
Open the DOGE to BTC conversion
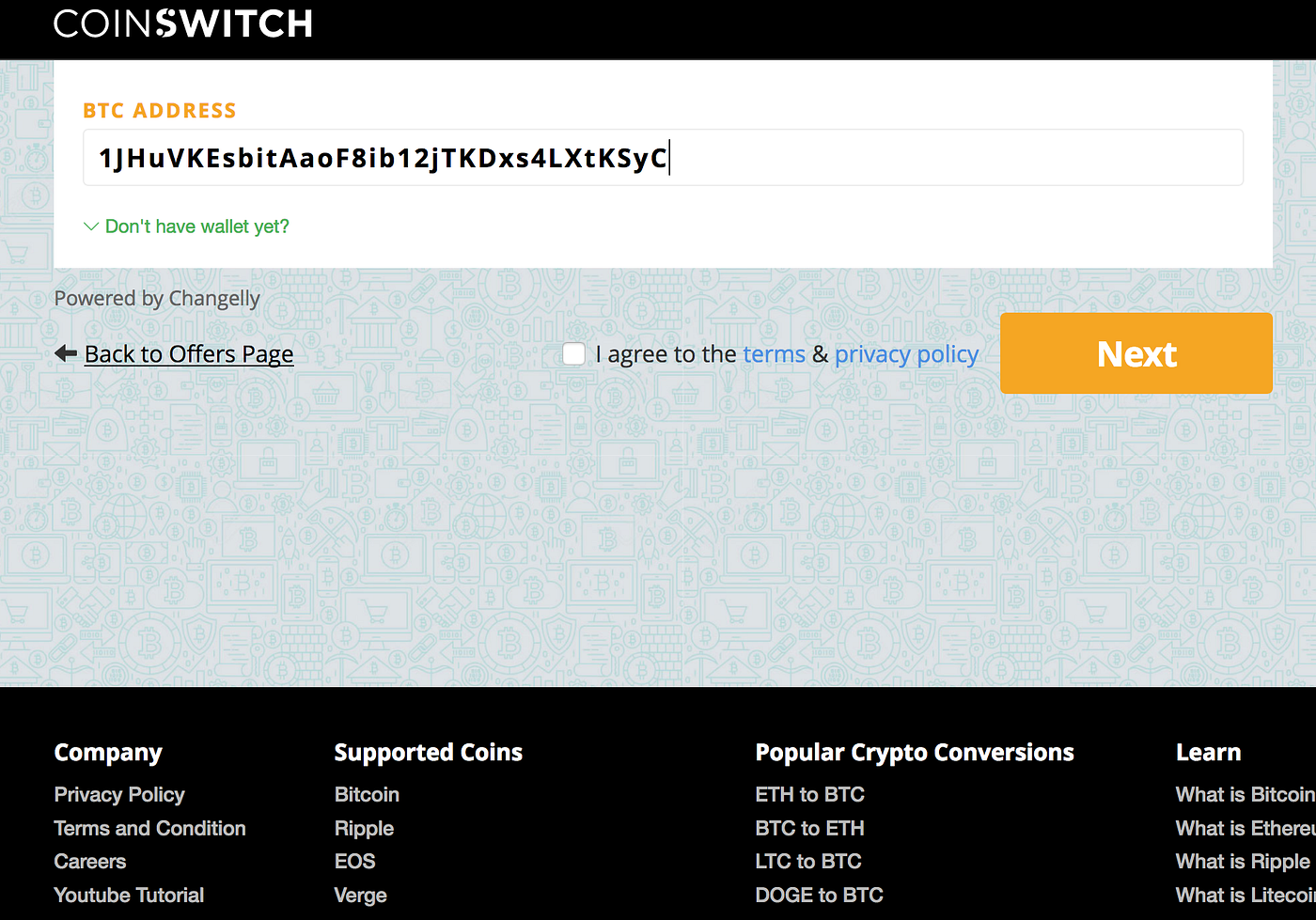pos(819,896)
